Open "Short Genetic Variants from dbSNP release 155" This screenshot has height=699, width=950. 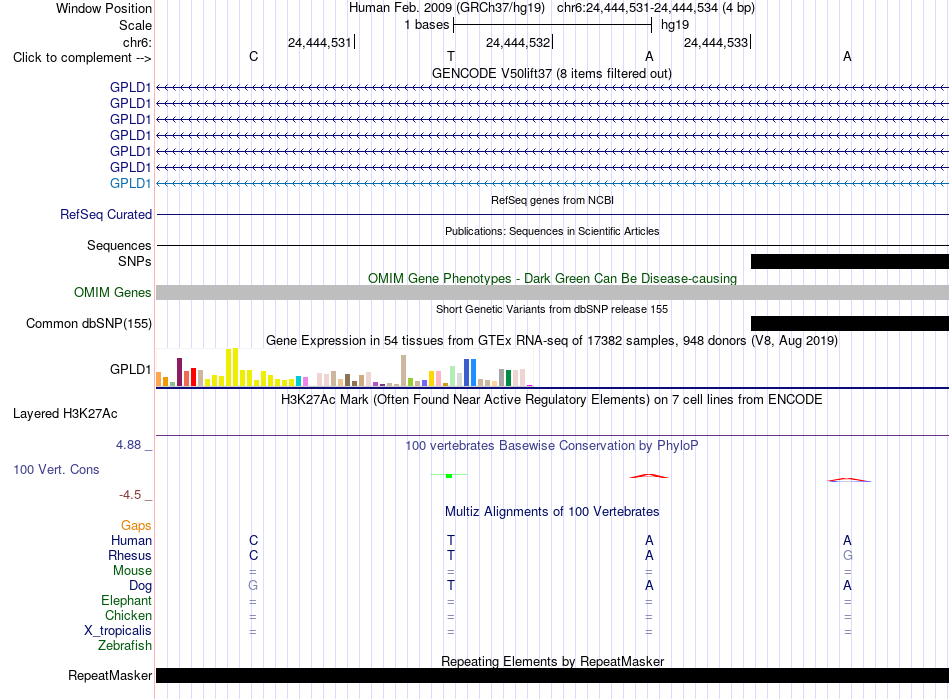coord(552,309)
